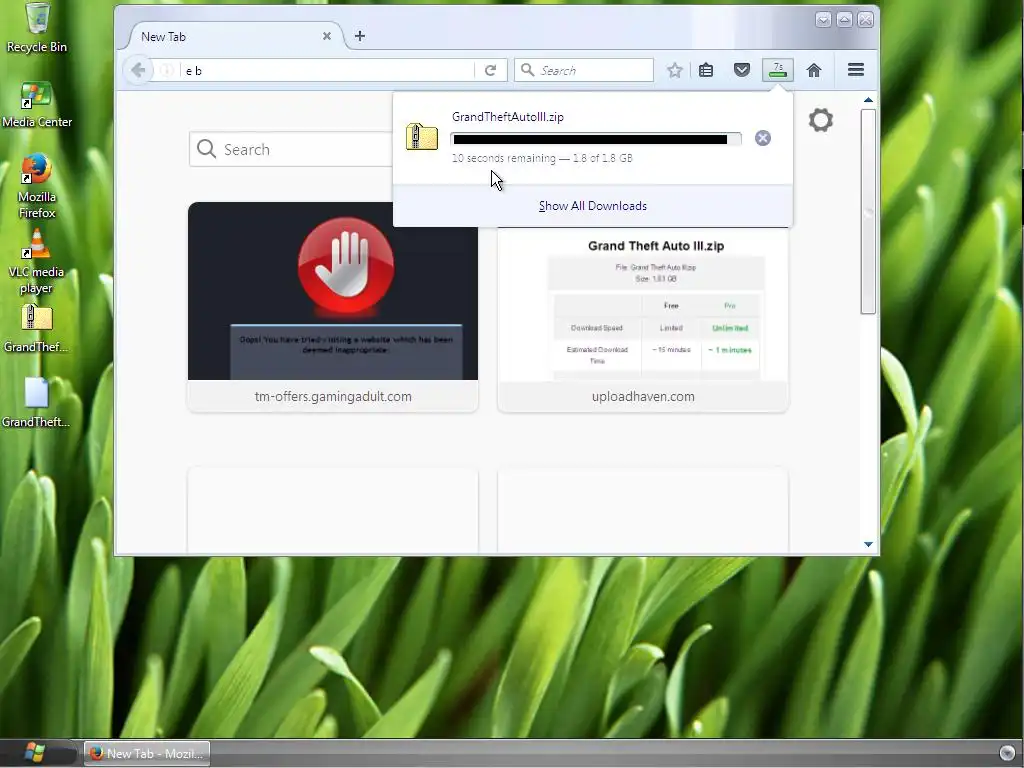Viewport: 1024px width, 768px height.
Task: Select the New Tab browser tab
Action: (234, 37)
